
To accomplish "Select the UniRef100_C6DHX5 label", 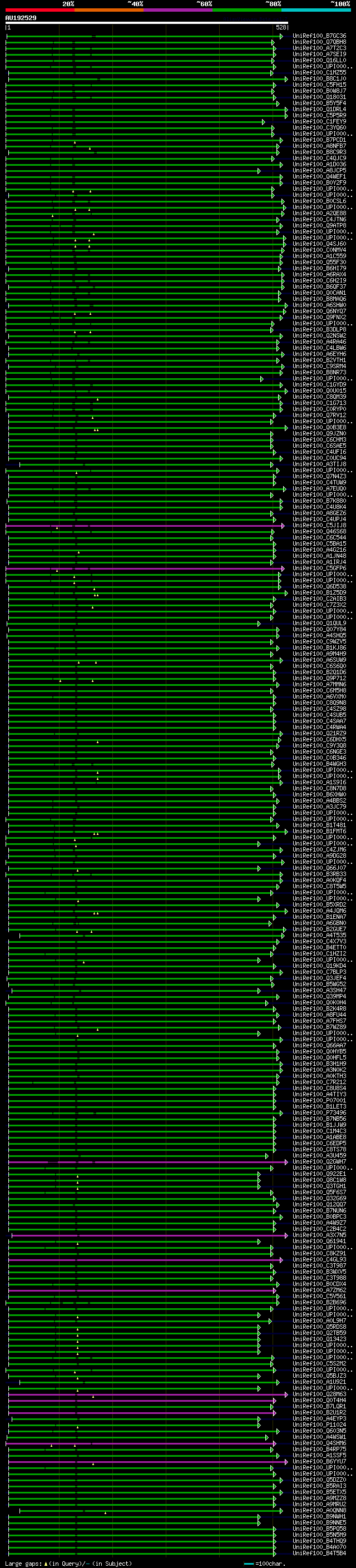I will coord(319,740).
